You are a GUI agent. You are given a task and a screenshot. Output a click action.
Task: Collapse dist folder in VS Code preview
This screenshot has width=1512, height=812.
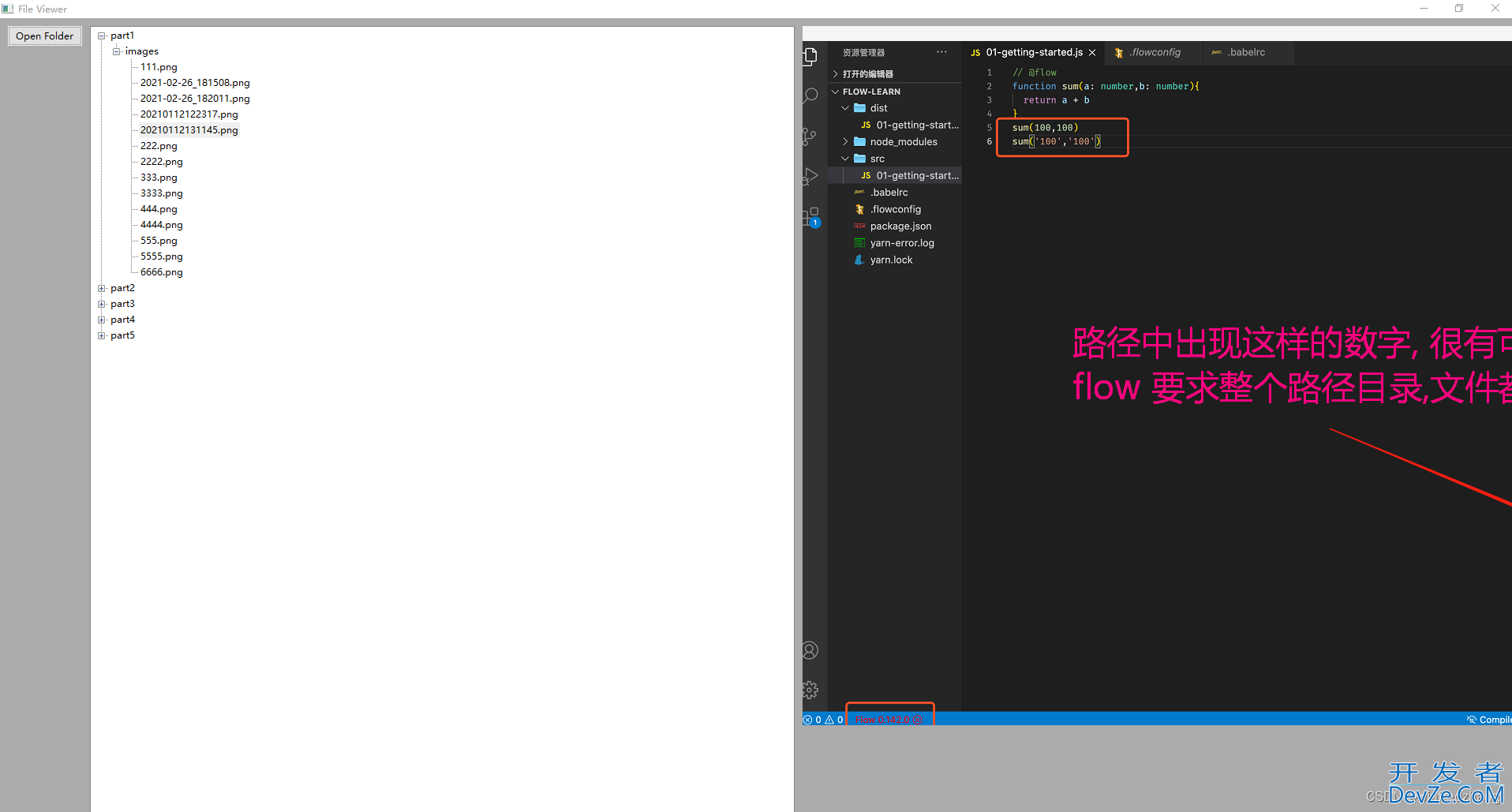845,108
